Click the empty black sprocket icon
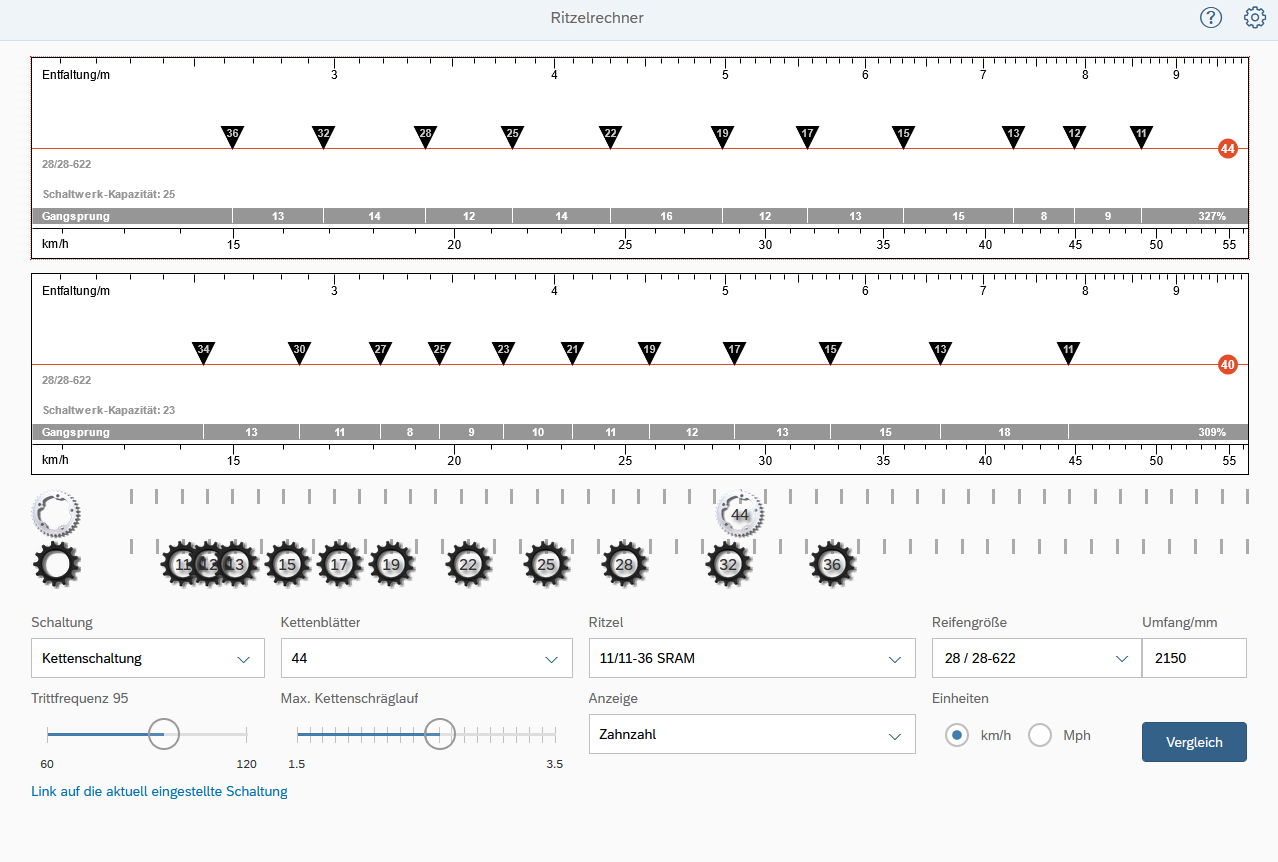The image size is (1278, 862). click(x=57, y=565)
